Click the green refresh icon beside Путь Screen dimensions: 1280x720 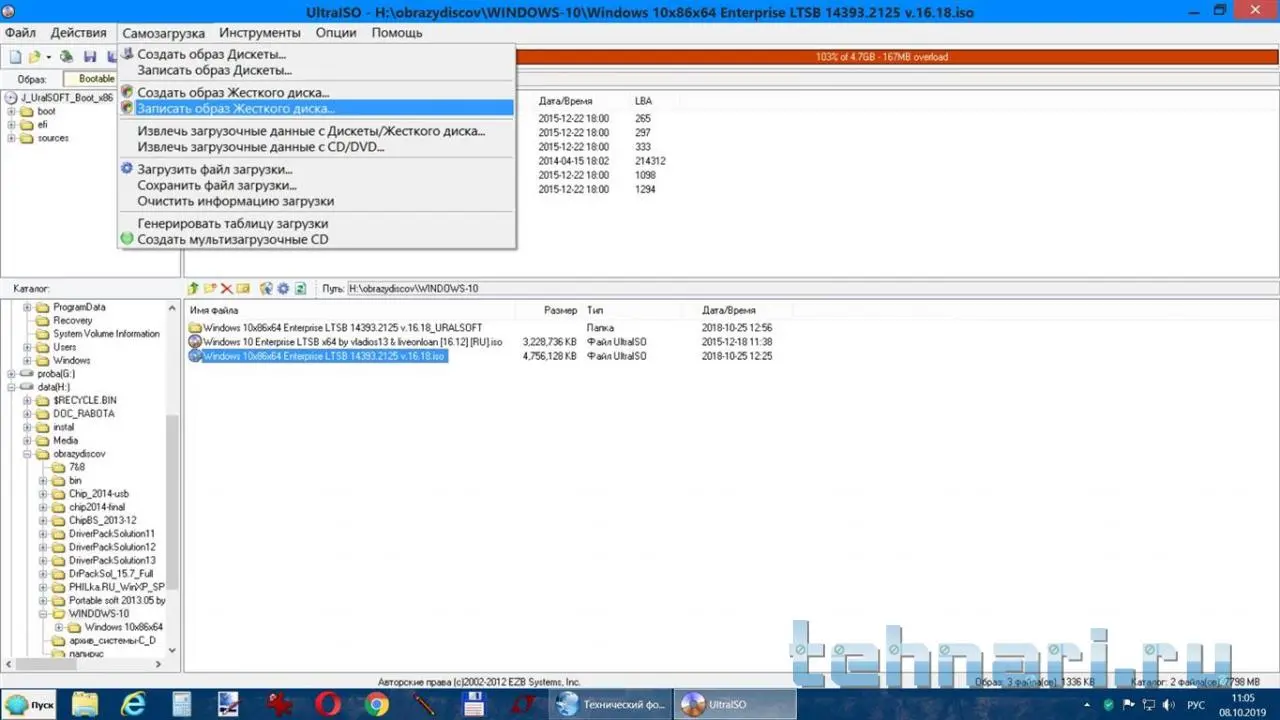click(x=300, y=288)
